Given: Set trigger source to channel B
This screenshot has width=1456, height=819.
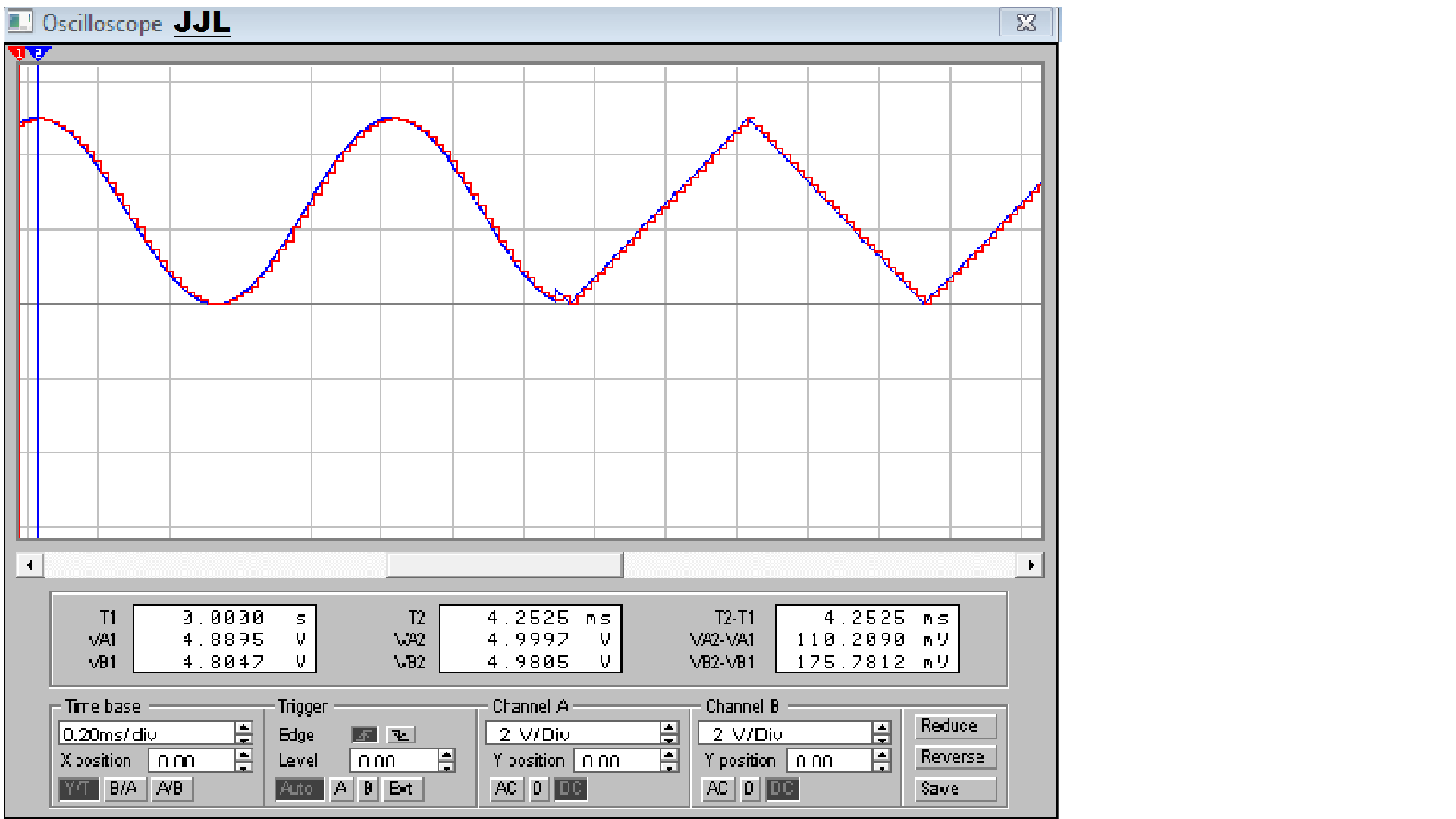Looking at the screenshot, I should [369, 789].
